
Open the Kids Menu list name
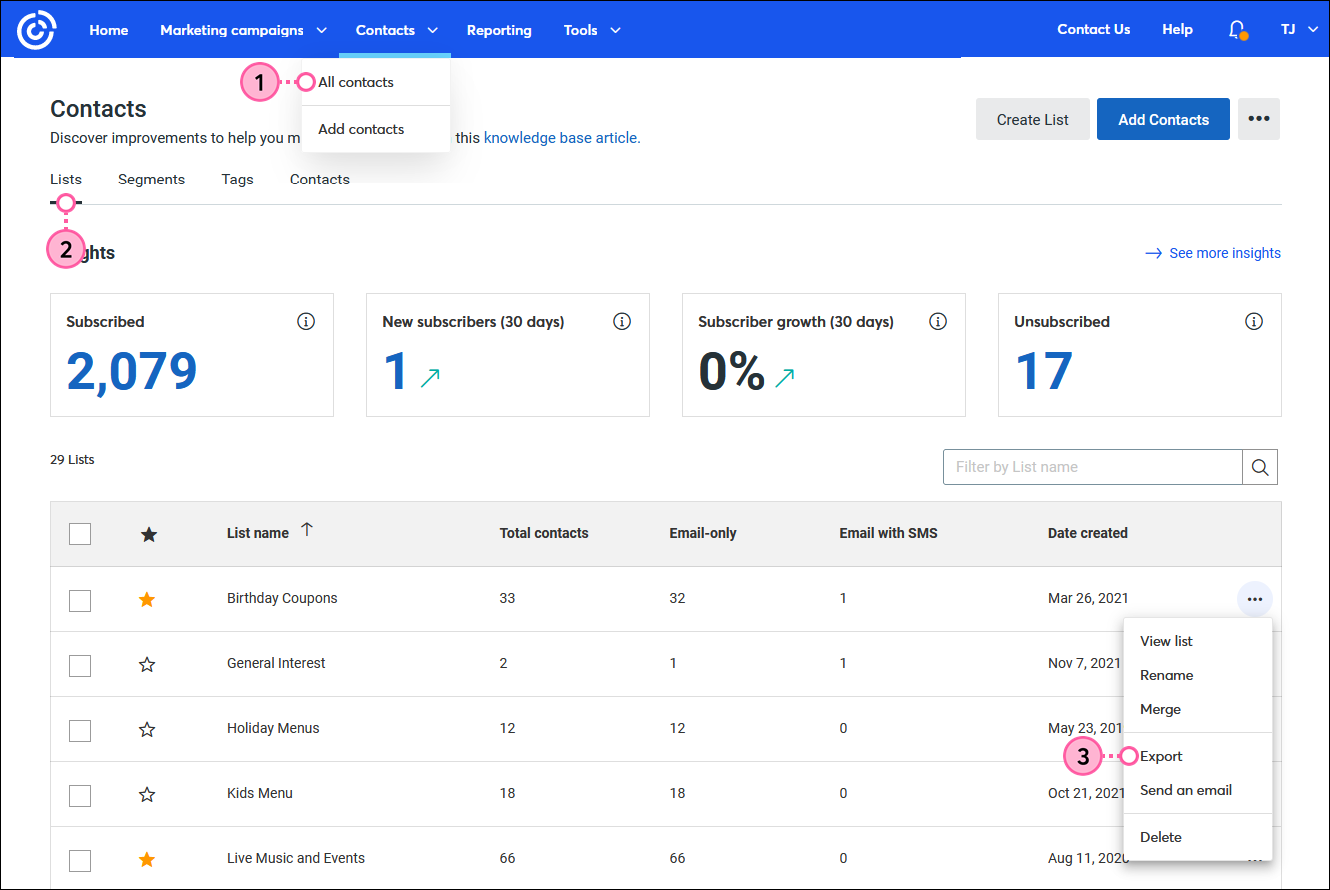[x=260, y=793]
